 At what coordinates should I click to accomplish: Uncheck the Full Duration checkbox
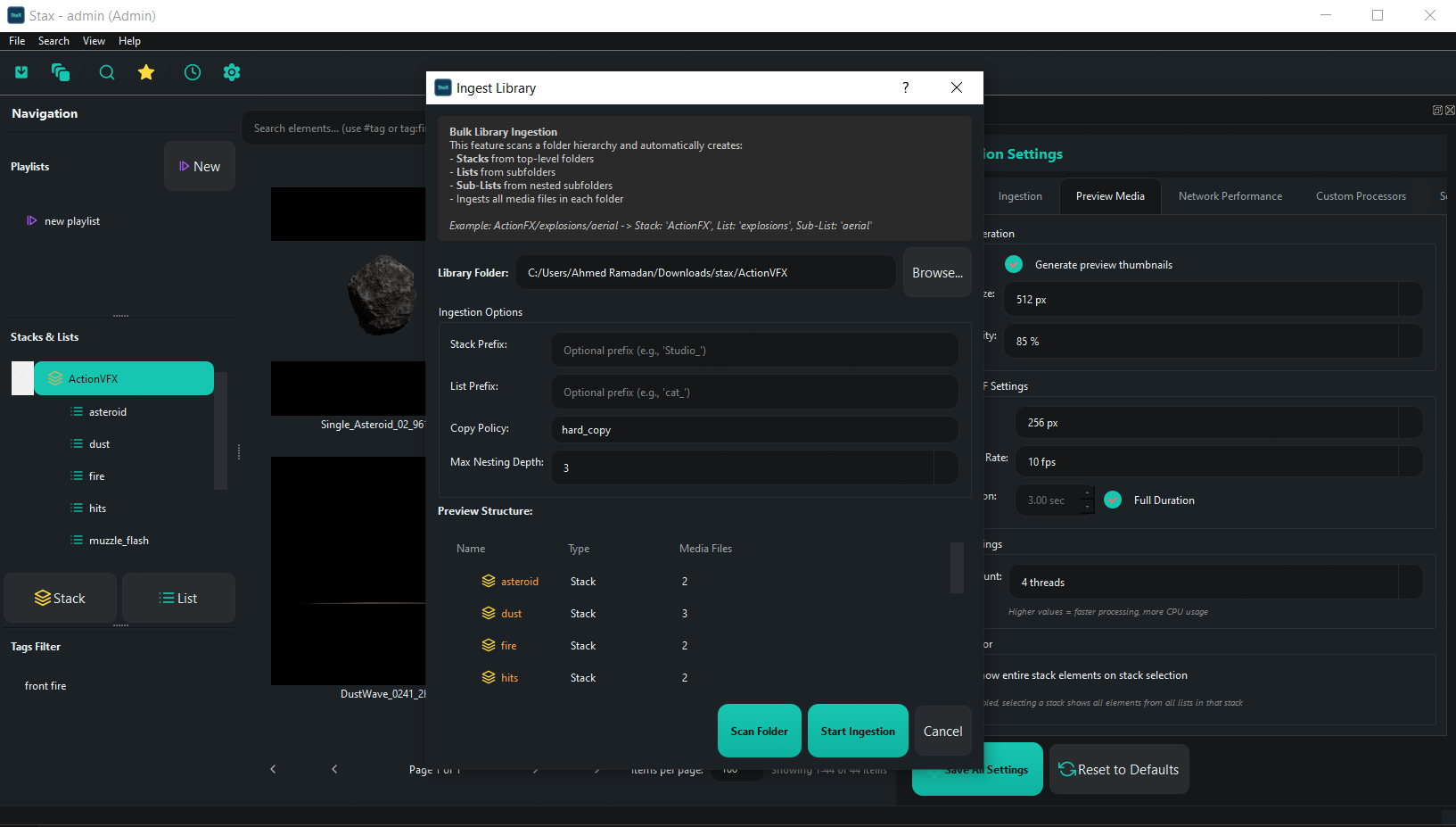click(x=1113, y=500)
